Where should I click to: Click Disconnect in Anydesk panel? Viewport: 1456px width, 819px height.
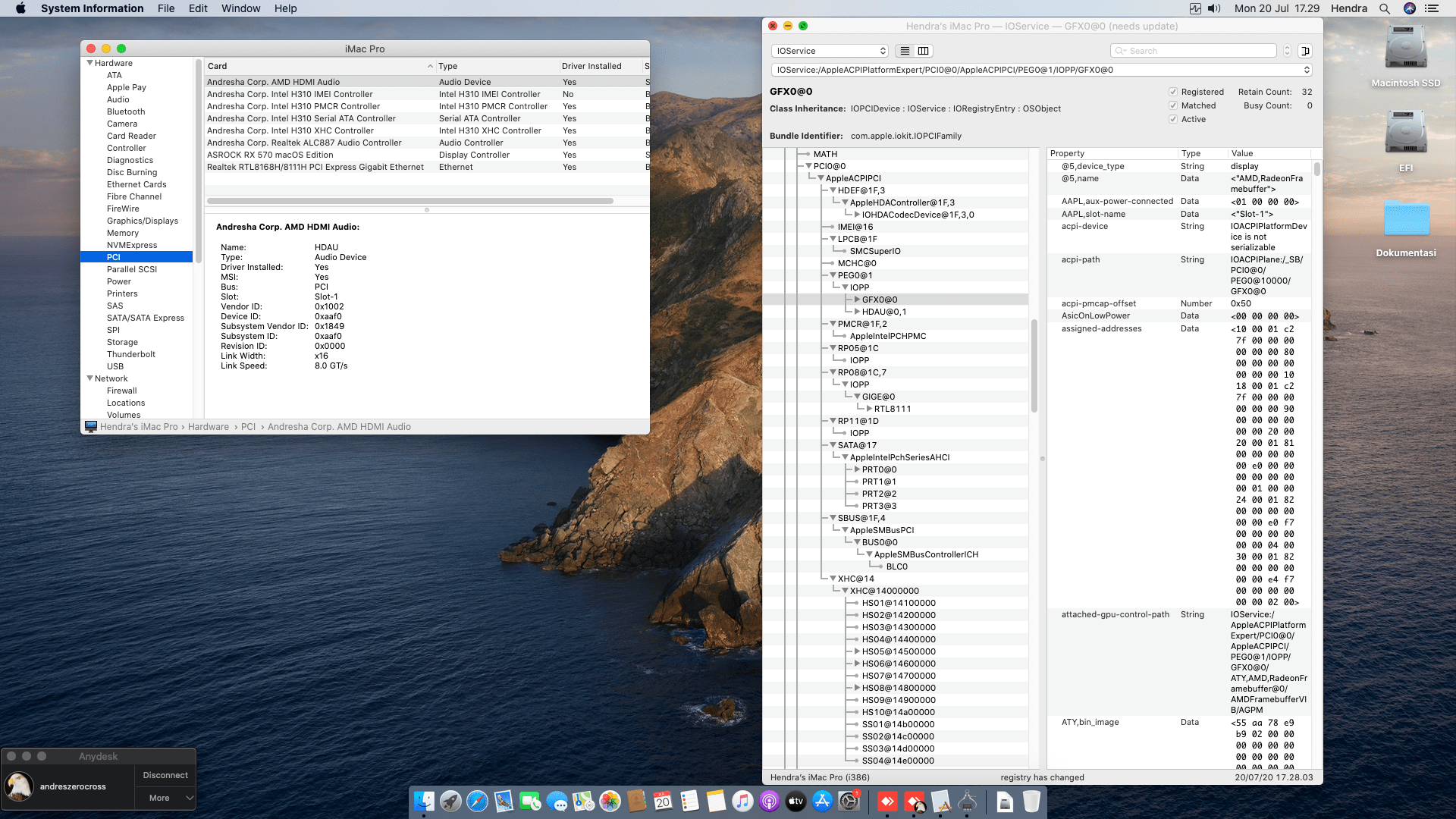click(x=165, y=775)
